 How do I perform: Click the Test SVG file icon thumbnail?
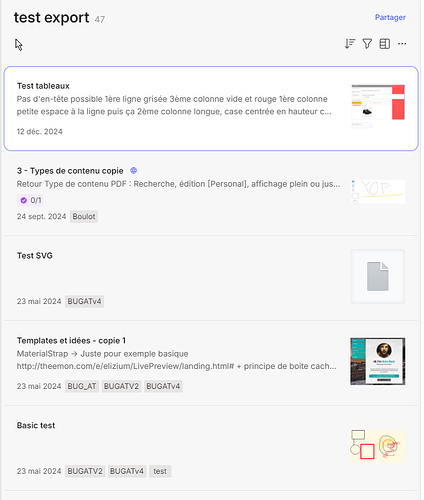(378, 277)
